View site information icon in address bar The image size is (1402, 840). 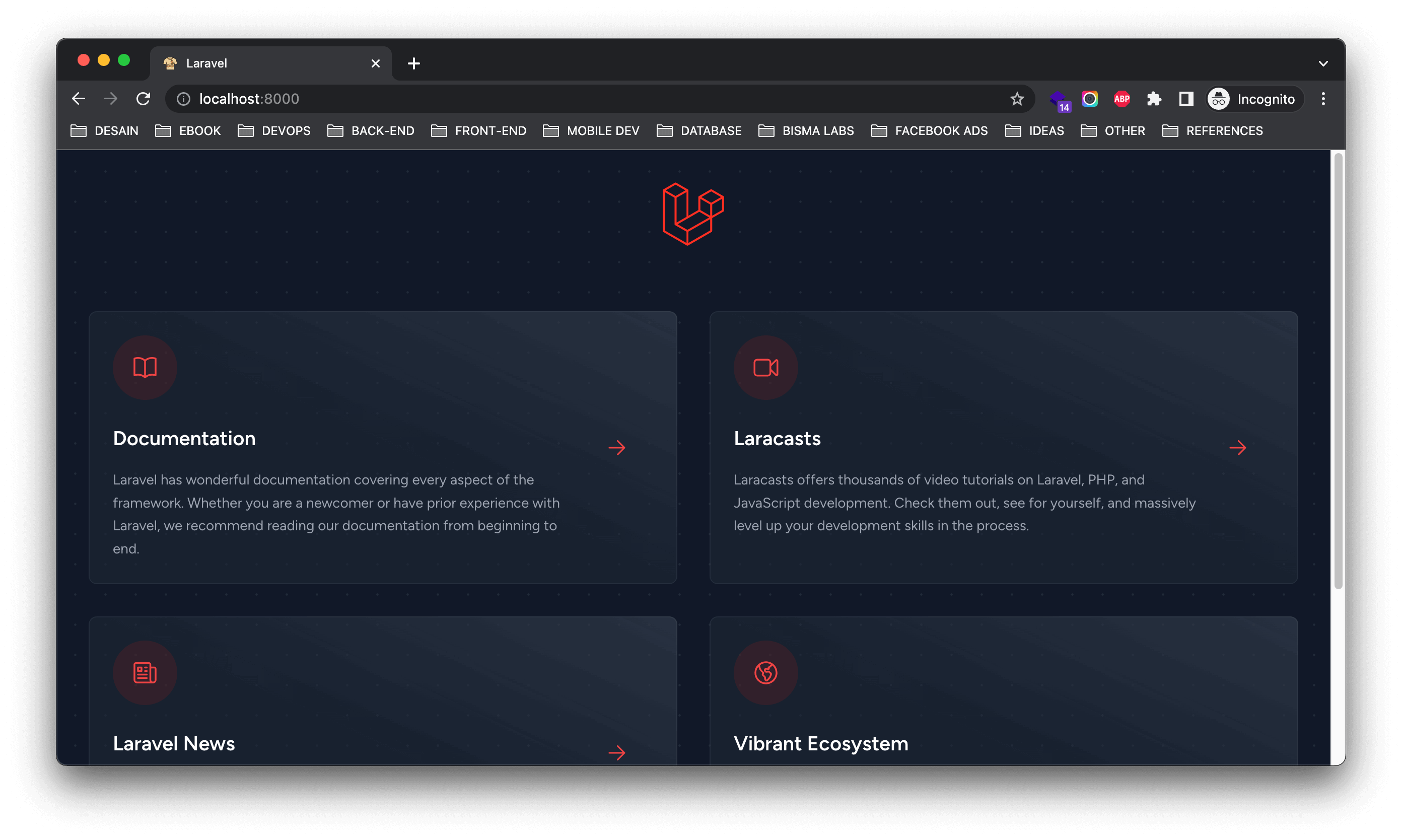click(183, 99)
